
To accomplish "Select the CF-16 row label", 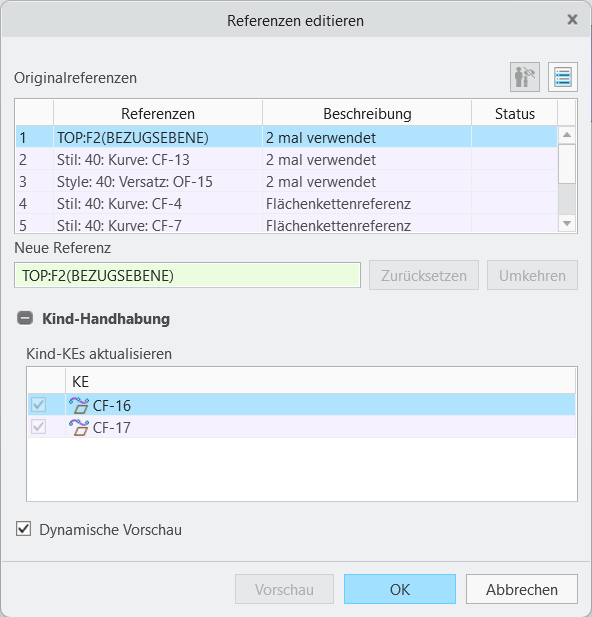I will tap(112, 405).
